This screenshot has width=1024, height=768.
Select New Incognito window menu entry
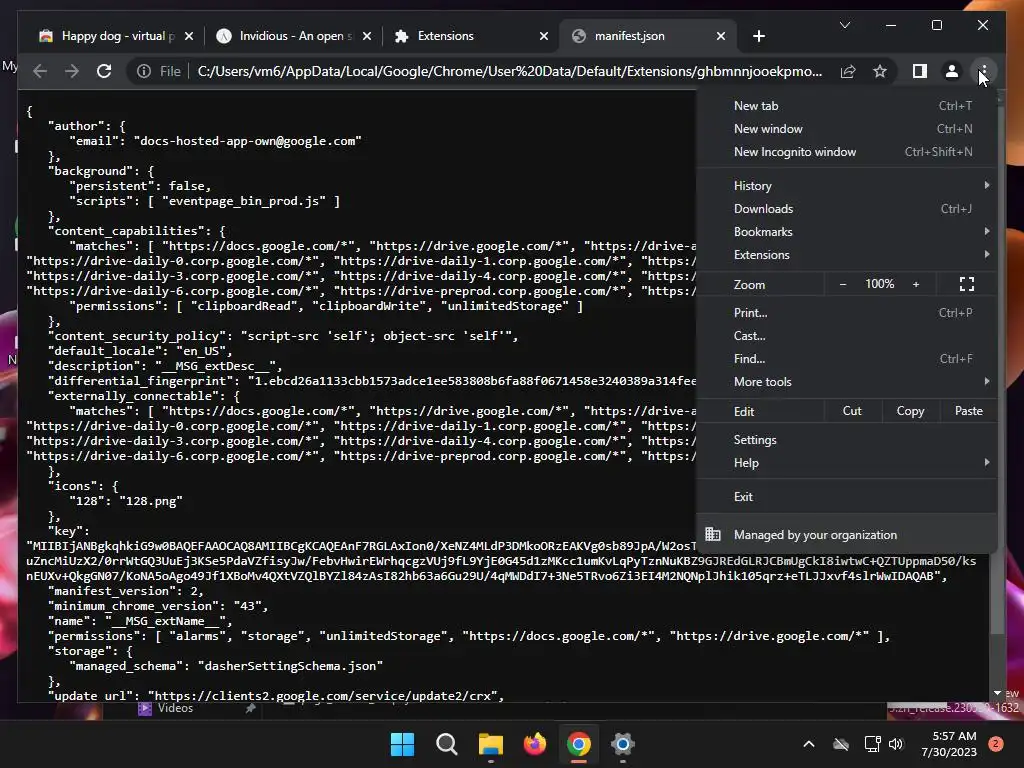click(x=847, y=152)
